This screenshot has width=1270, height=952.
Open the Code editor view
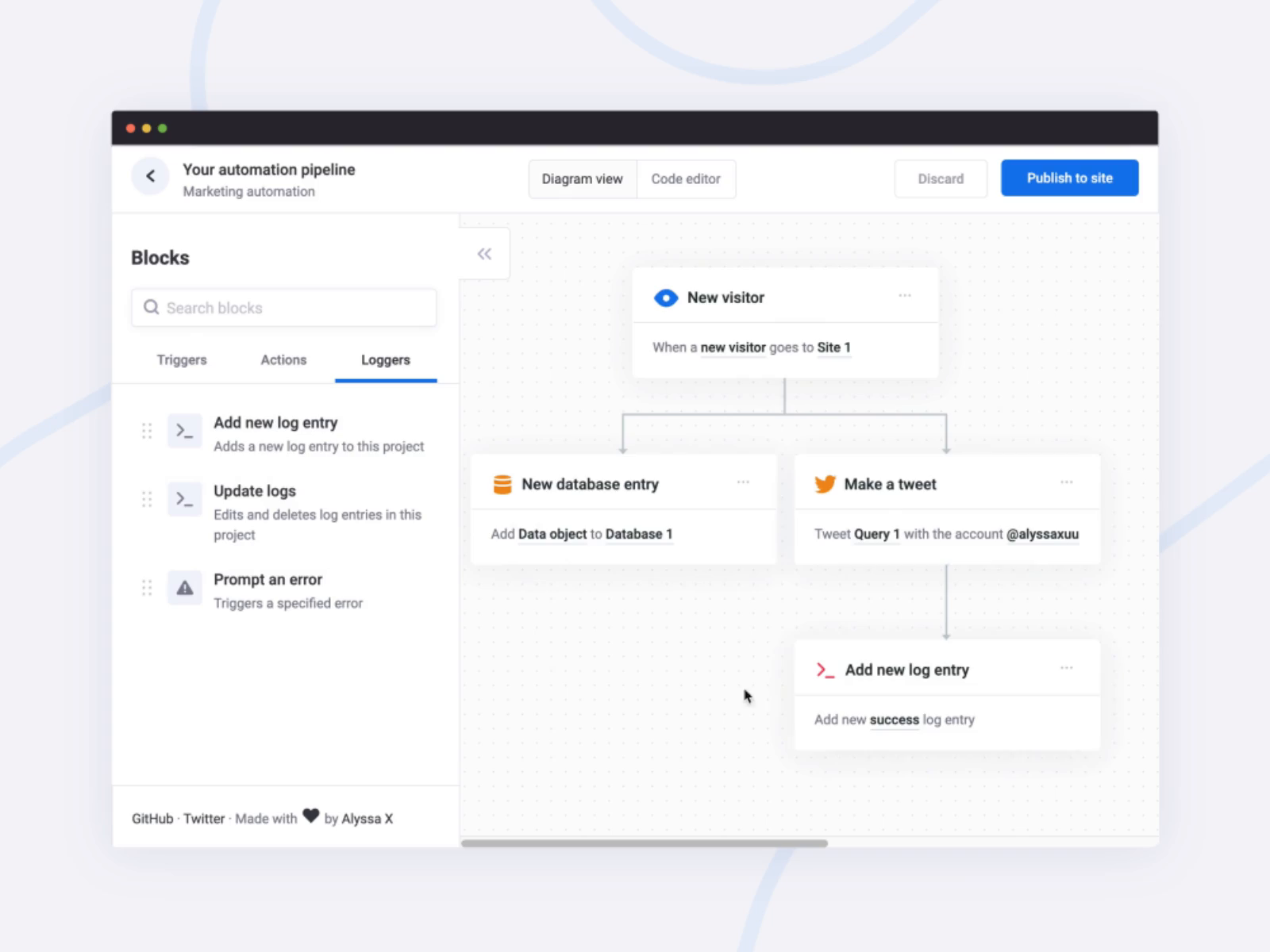pyautogui.click(x=686, y=178)
